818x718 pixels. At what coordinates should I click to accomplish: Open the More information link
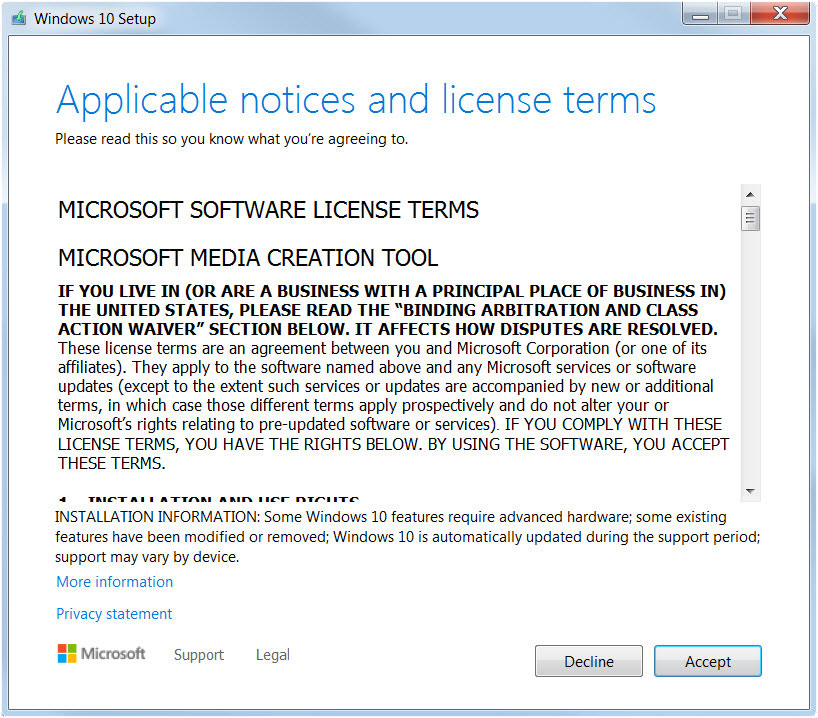point(114,582)
